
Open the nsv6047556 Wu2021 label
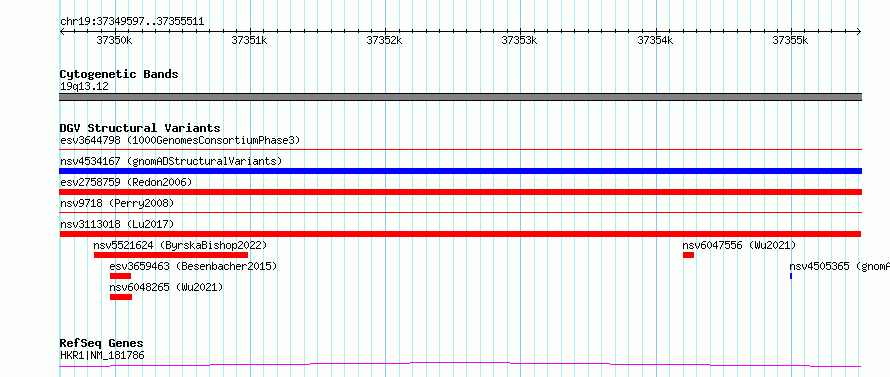(x=739, y=245)
